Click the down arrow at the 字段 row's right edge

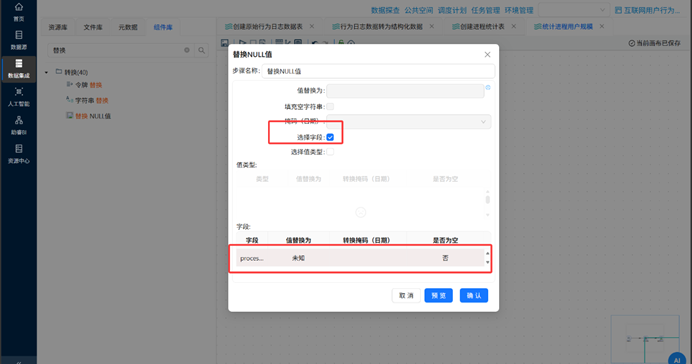488,262
